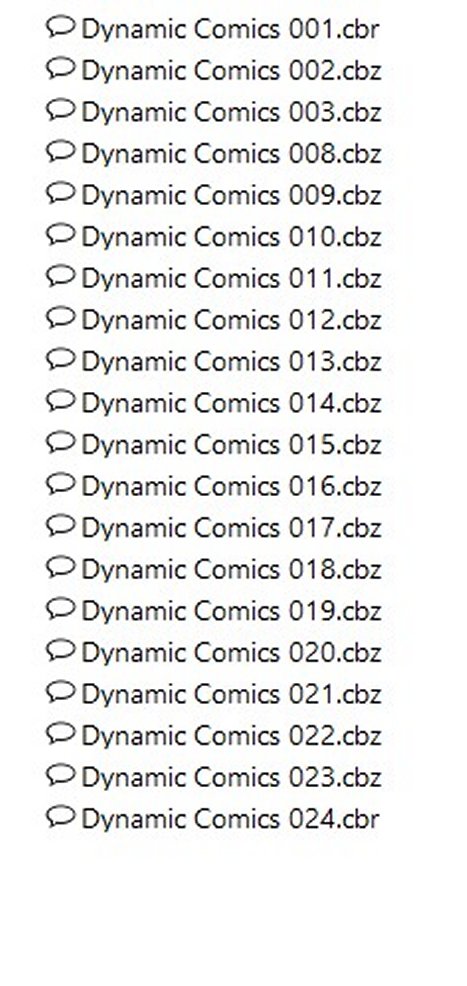Click the speech bubble icon for Dynamic Comics 009.cbz
Screen dimensions: 467x986
[x=61, y=193]
